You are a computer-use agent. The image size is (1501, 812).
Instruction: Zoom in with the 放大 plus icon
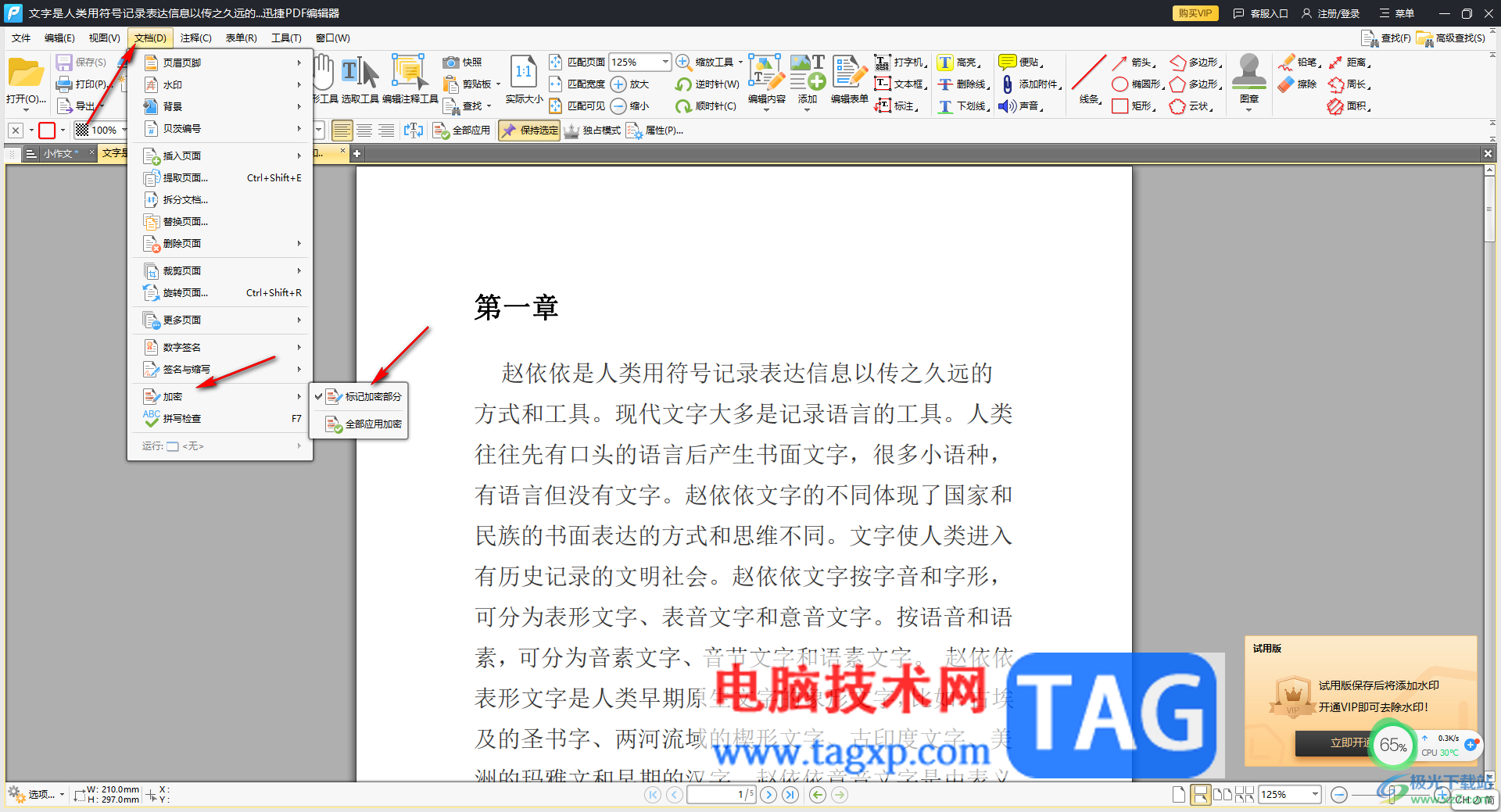[x=618, y=84]
